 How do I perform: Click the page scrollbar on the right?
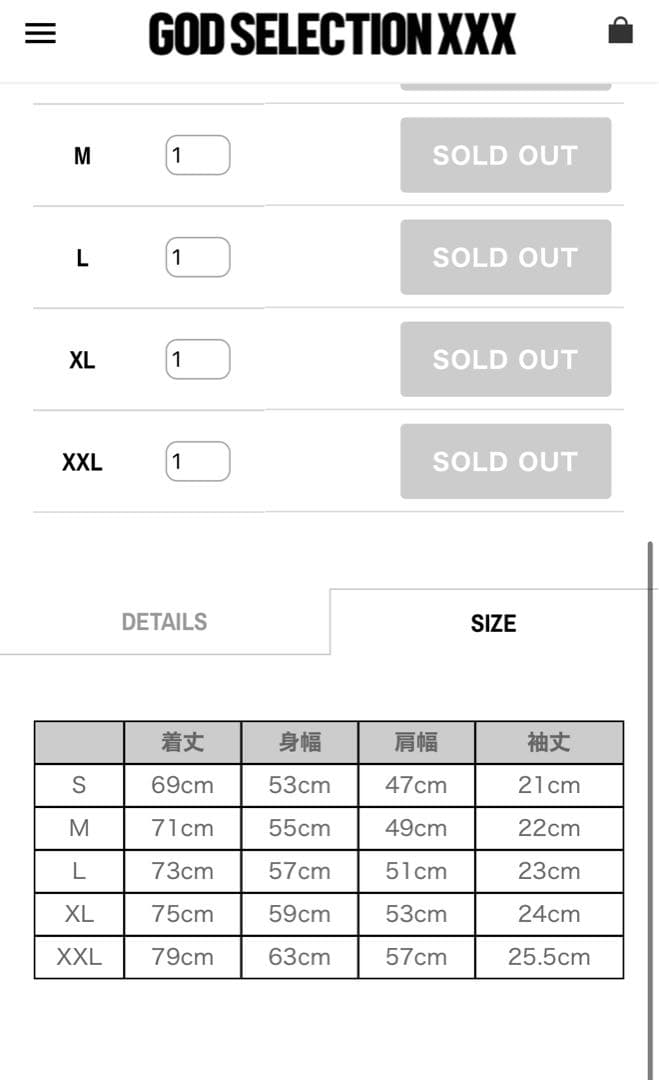click(x=651, y=800)
